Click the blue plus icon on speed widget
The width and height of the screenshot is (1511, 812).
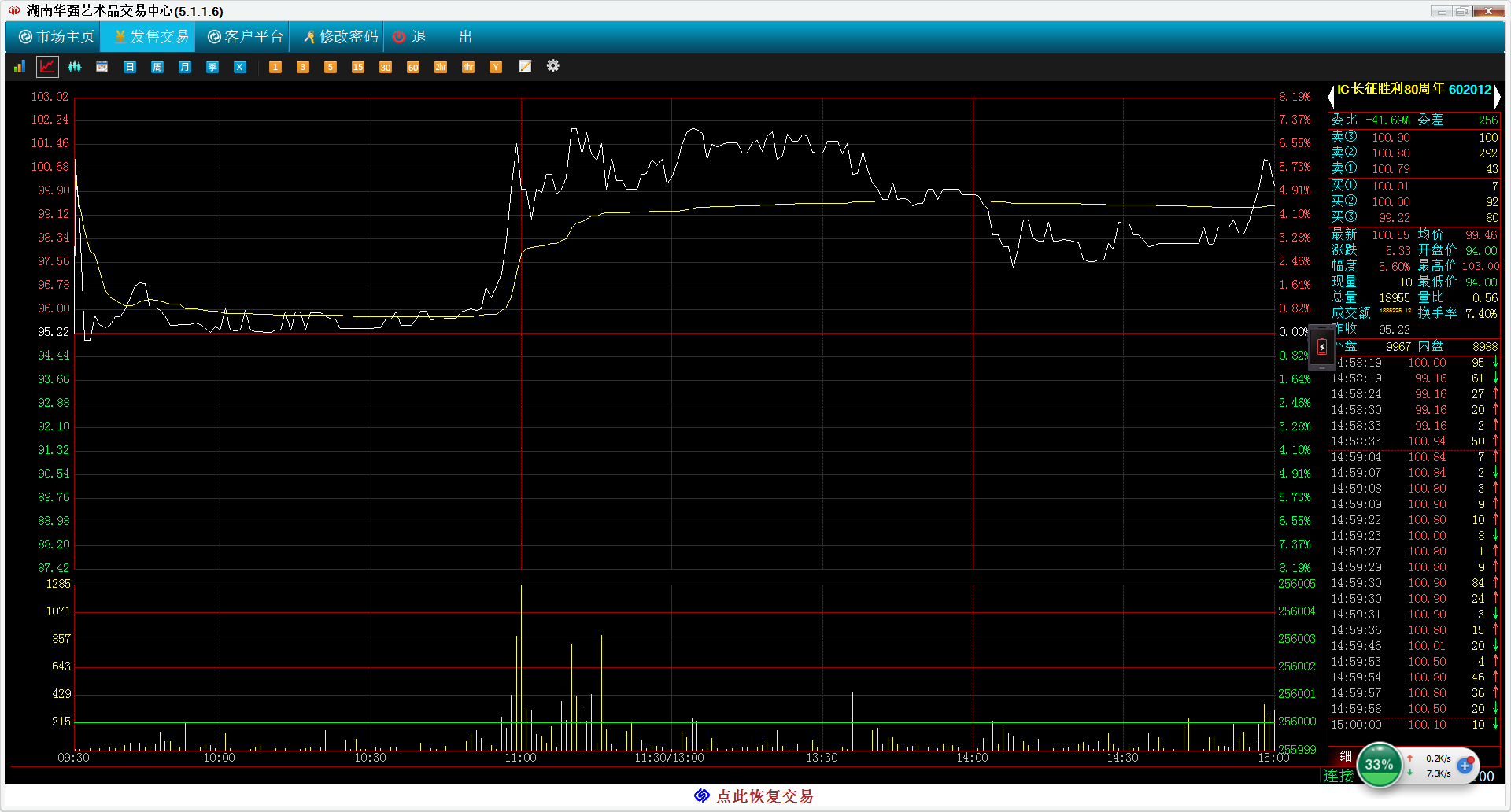coord(1465,766)
